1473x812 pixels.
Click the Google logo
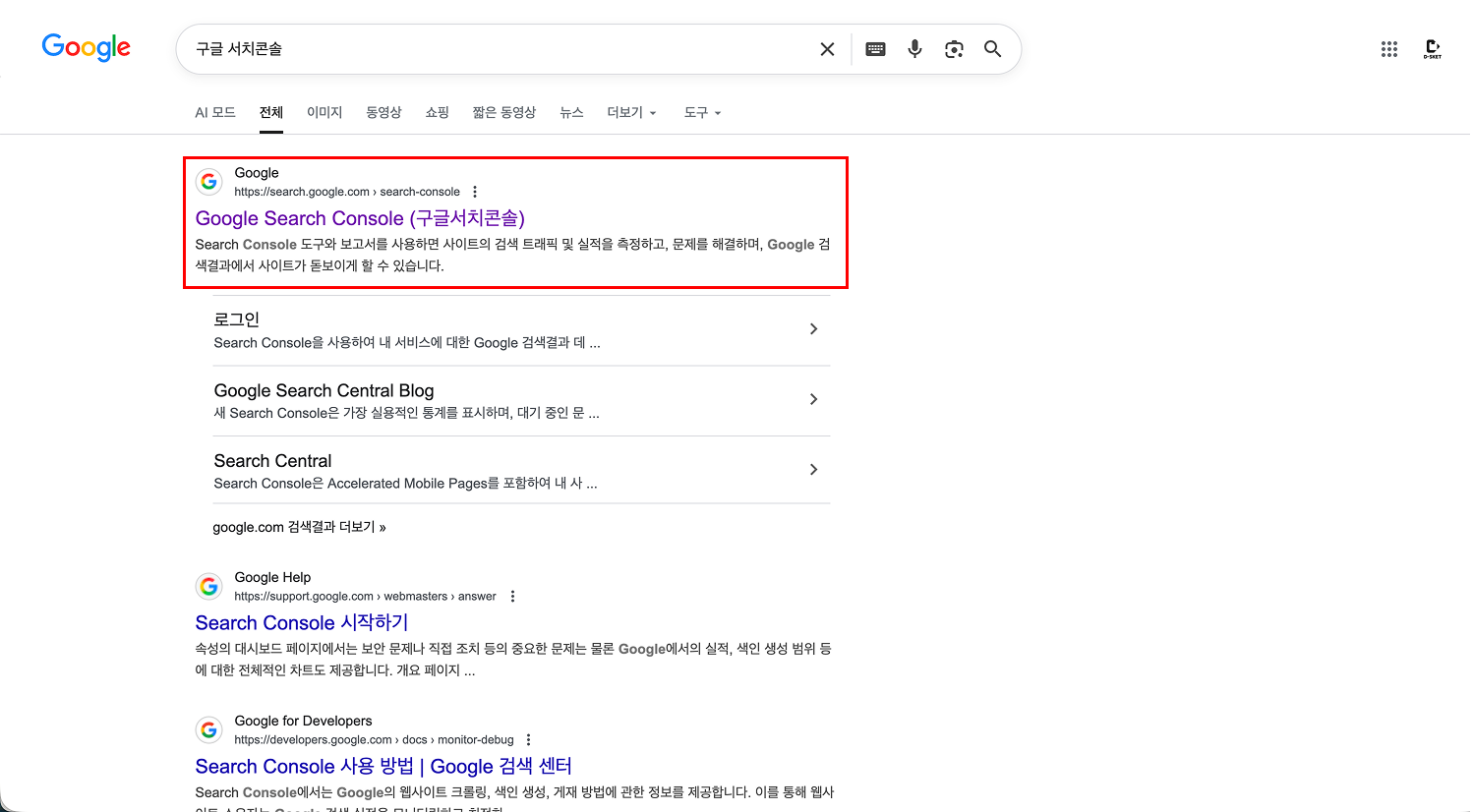coord(86,47)
